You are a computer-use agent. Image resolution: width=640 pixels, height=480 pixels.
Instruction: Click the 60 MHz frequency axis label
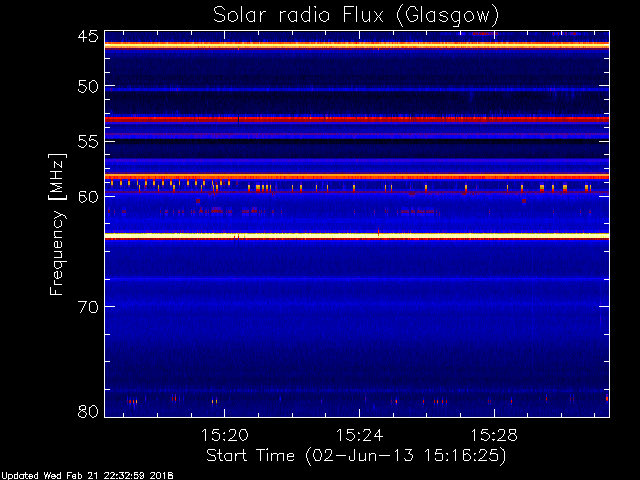coord(88,197)
